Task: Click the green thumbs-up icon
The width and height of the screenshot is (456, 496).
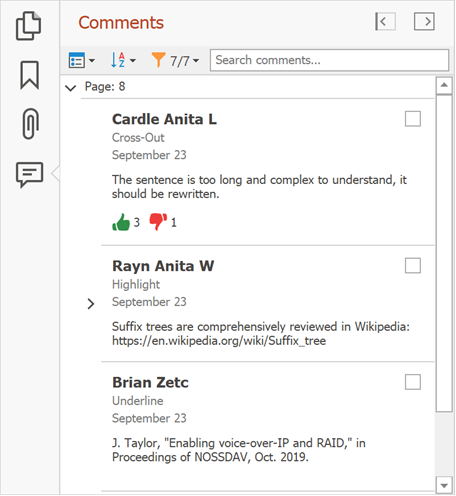Action: [121, 222]
